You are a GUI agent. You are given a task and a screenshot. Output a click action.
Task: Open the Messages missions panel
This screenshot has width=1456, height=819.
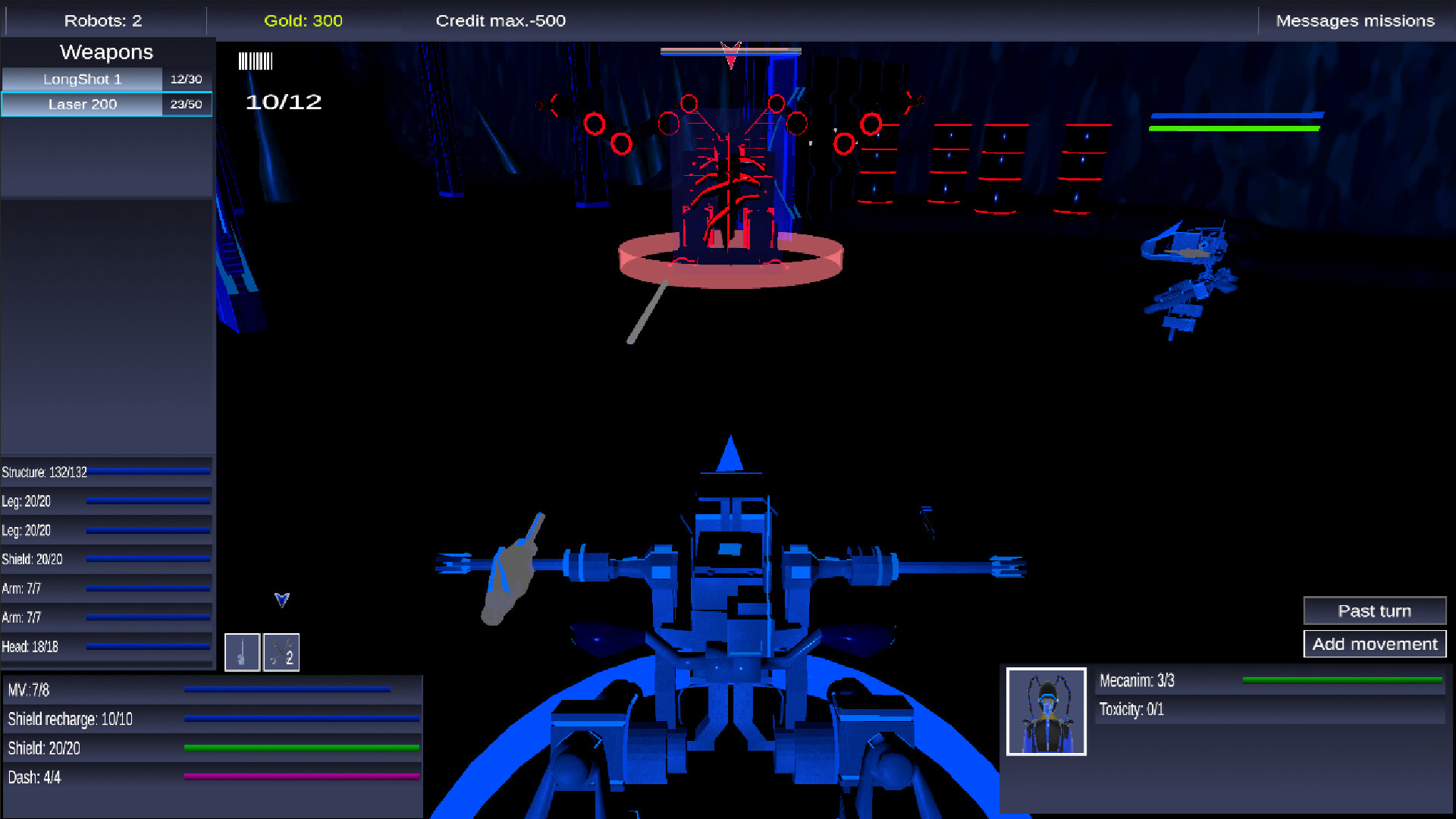pos(1354,20)
